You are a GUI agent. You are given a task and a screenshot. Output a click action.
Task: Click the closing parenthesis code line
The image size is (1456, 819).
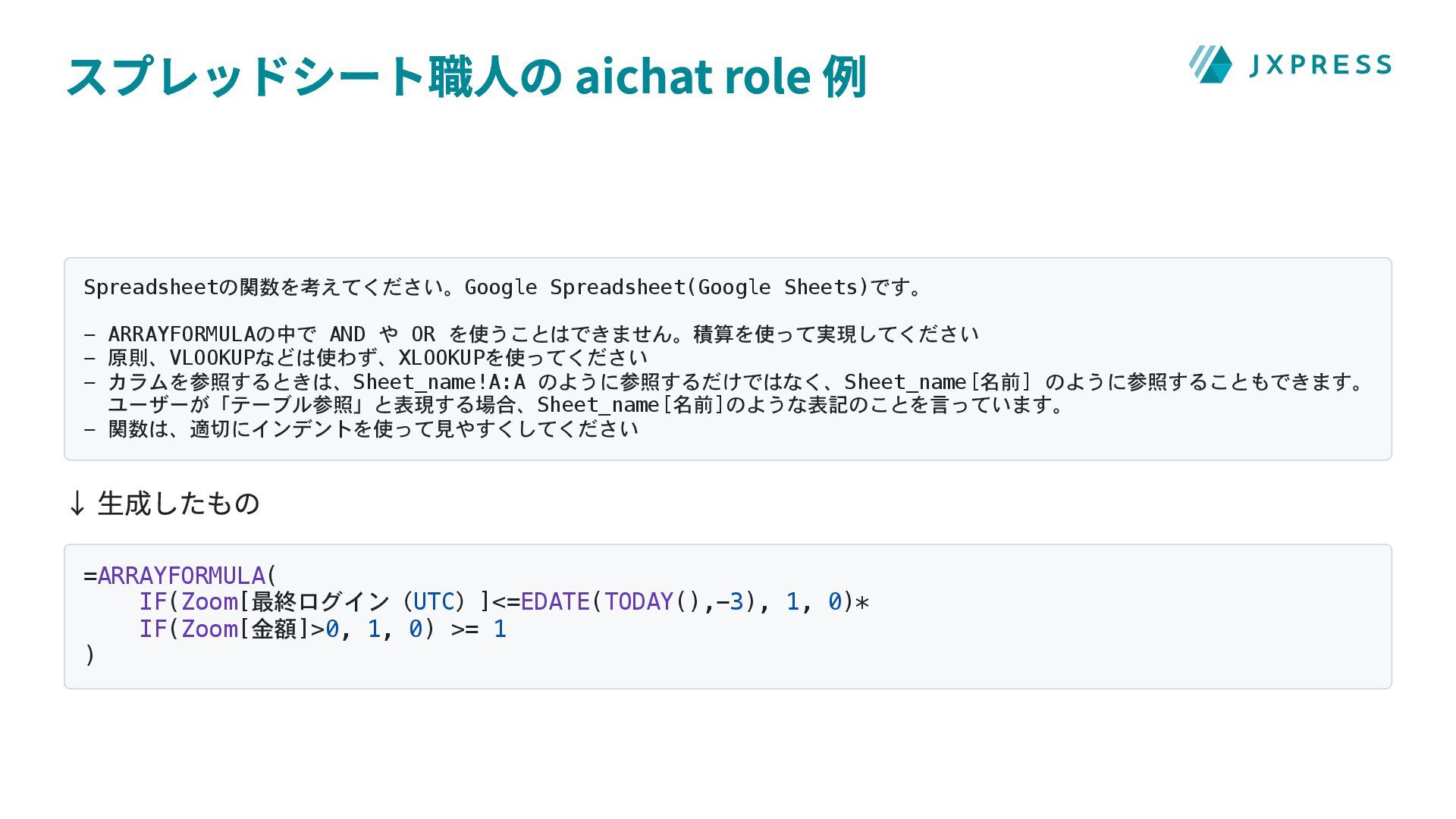pyautogui.click(x=89, y=654)
